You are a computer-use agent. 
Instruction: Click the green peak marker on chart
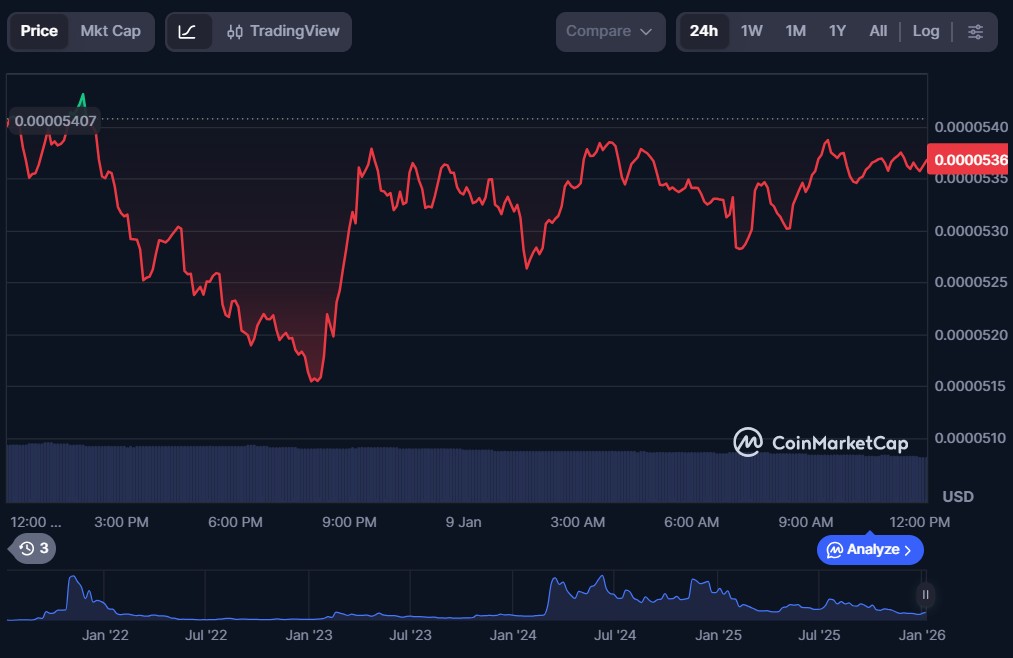[83, 100]
